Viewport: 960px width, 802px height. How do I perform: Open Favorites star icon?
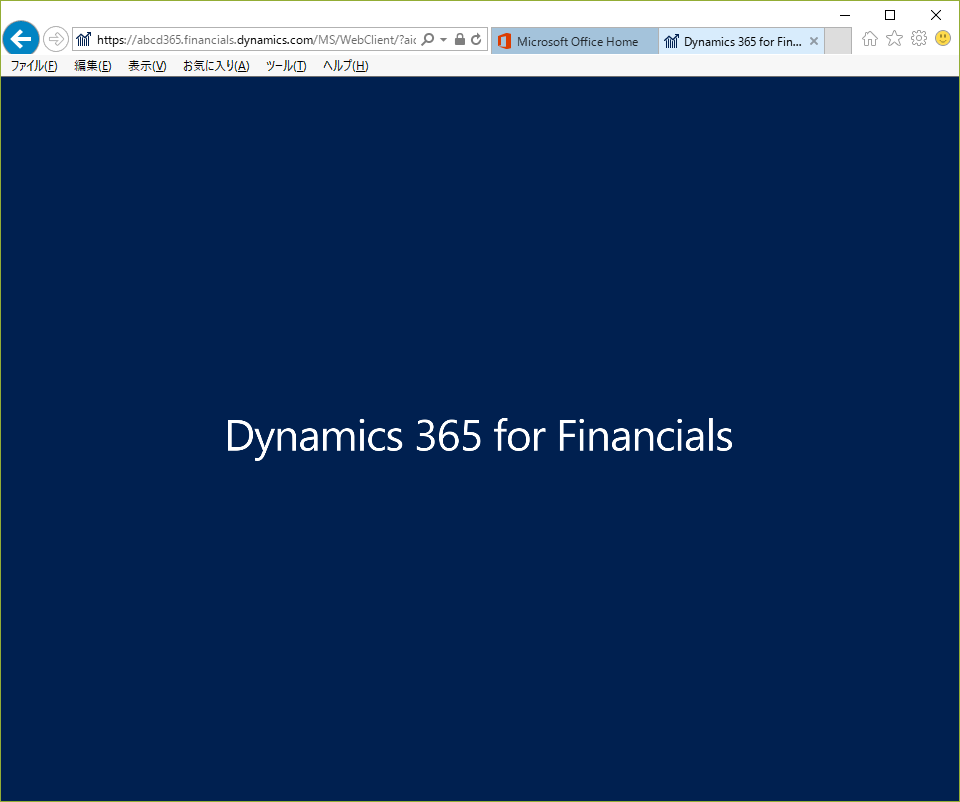[894, 39]
